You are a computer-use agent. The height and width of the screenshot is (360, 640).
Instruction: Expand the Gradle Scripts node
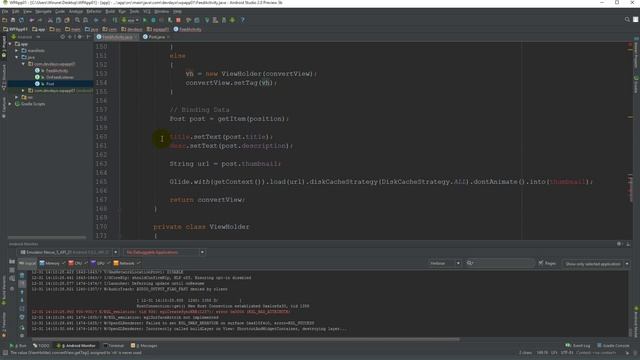(10, 104)
